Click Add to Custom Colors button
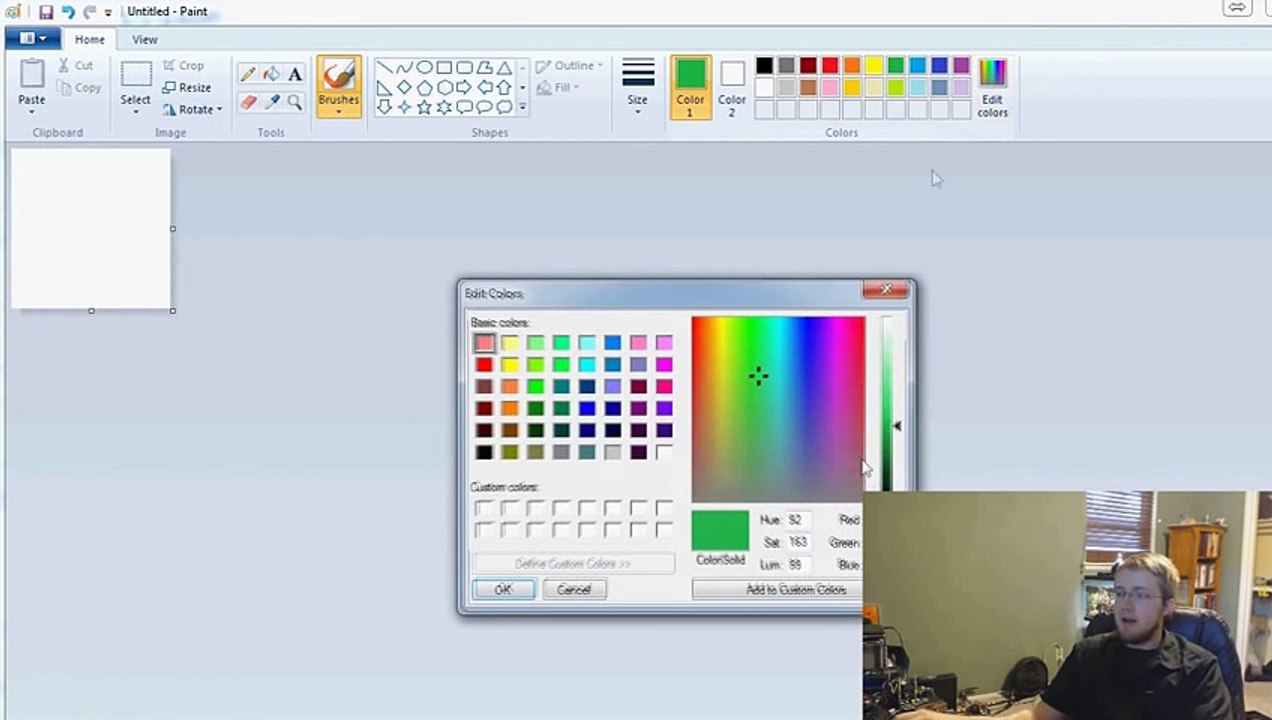Screen dimensions: 1272x720 (x=777, y=590)
